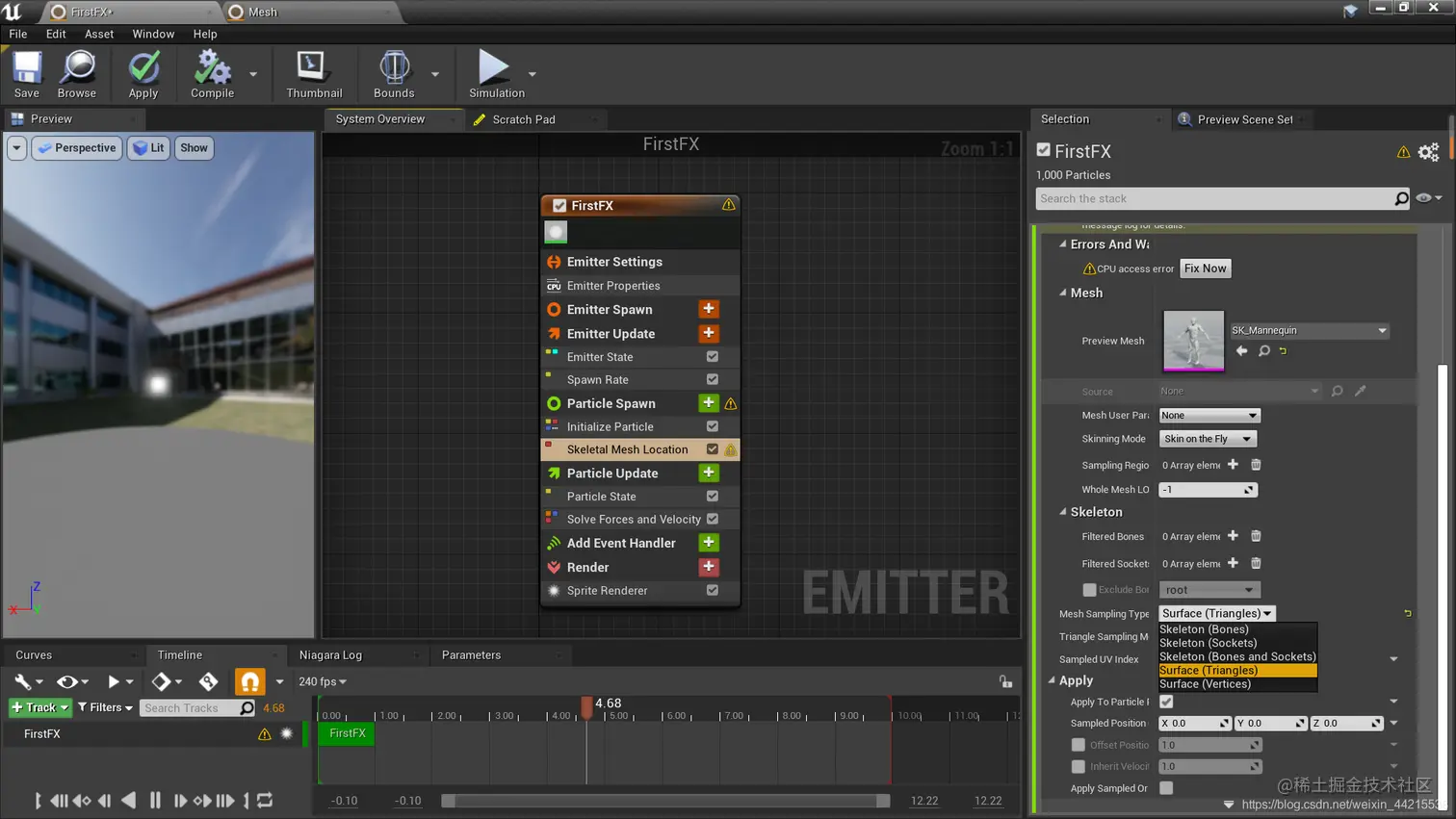Clear the Filtered Bones array
This screenshot has width=1456, height=819.
coord(1256,536)
